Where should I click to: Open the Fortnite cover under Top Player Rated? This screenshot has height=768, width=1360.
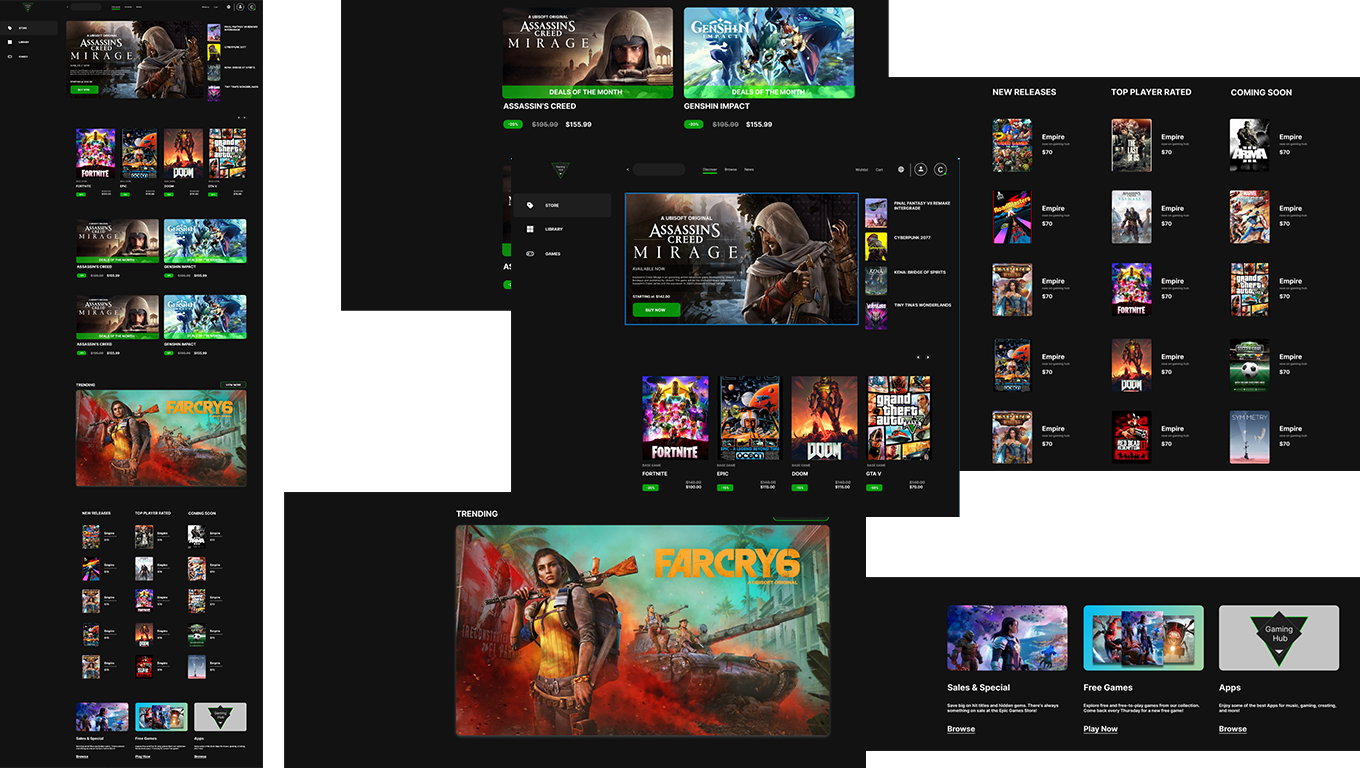pyautogui.click(x=1132, y=289)
